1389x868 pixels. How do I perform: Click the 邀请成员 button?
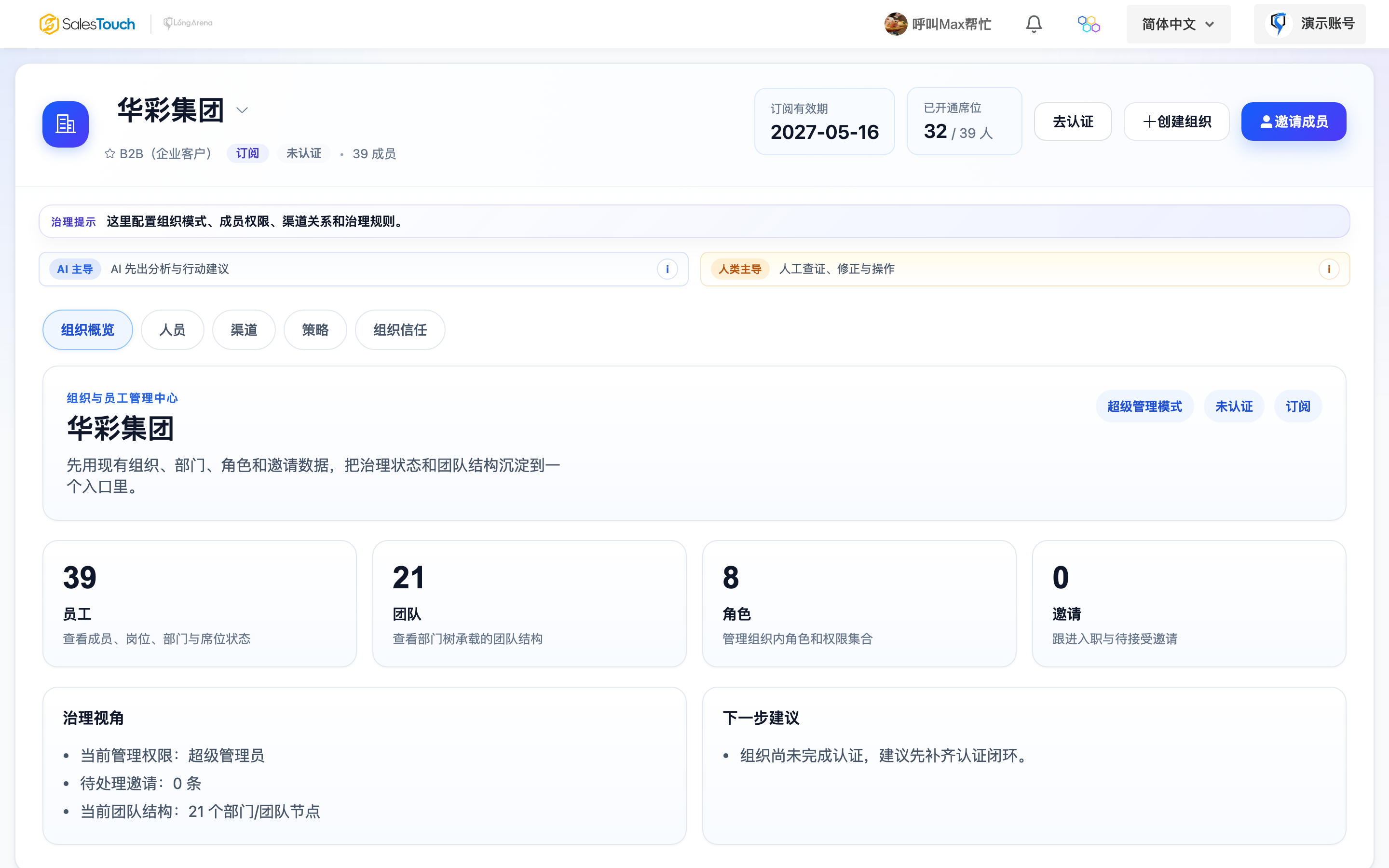pyautogui.click(x=1294, y=122)
